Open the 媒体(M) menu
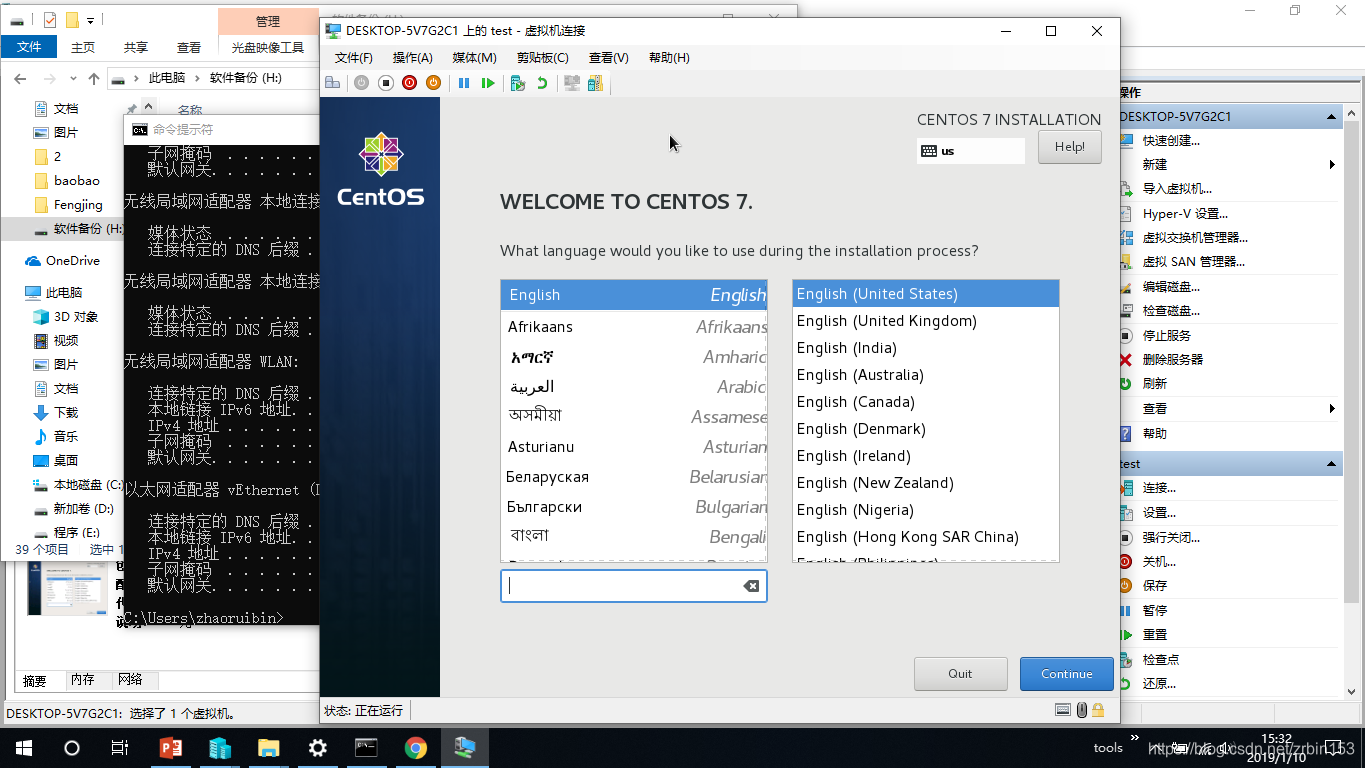This screenshot has height=768, width=1365. pos(474,58)
